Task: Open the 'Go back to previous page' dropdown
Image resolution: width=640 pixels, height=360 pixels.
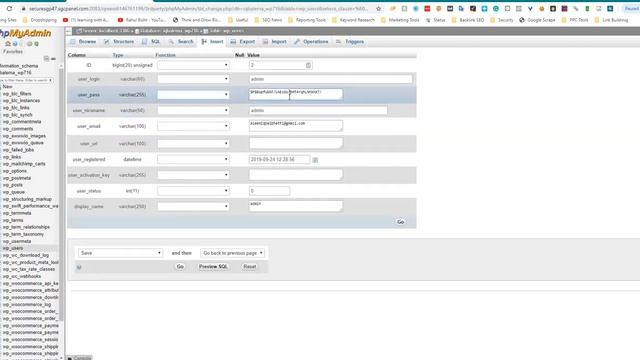Action: pos(232,253)
